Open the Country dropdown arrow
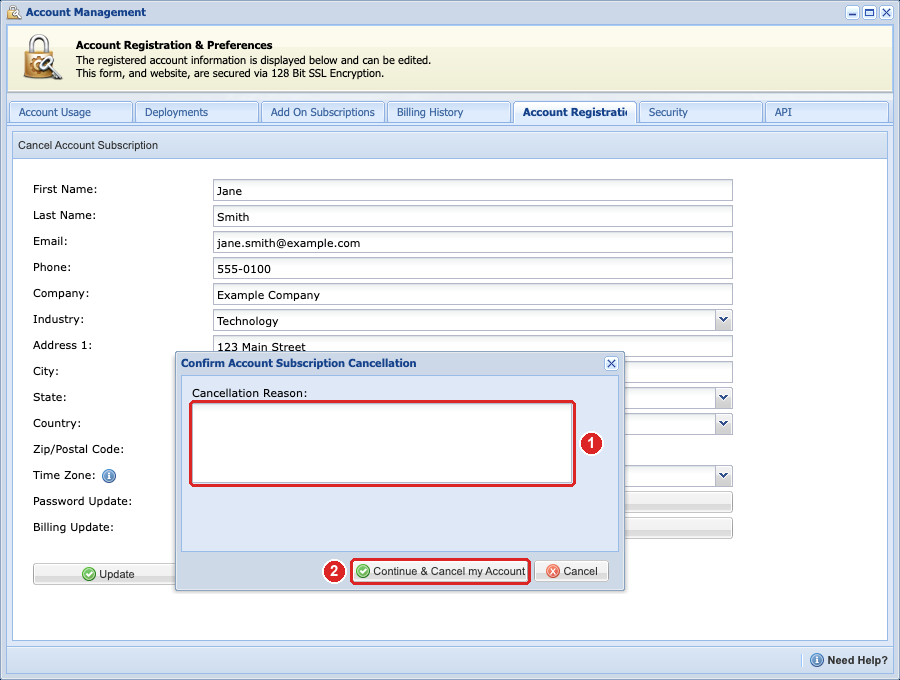The image size is (900, 680). pyautogui.click(x=723, y=424)
